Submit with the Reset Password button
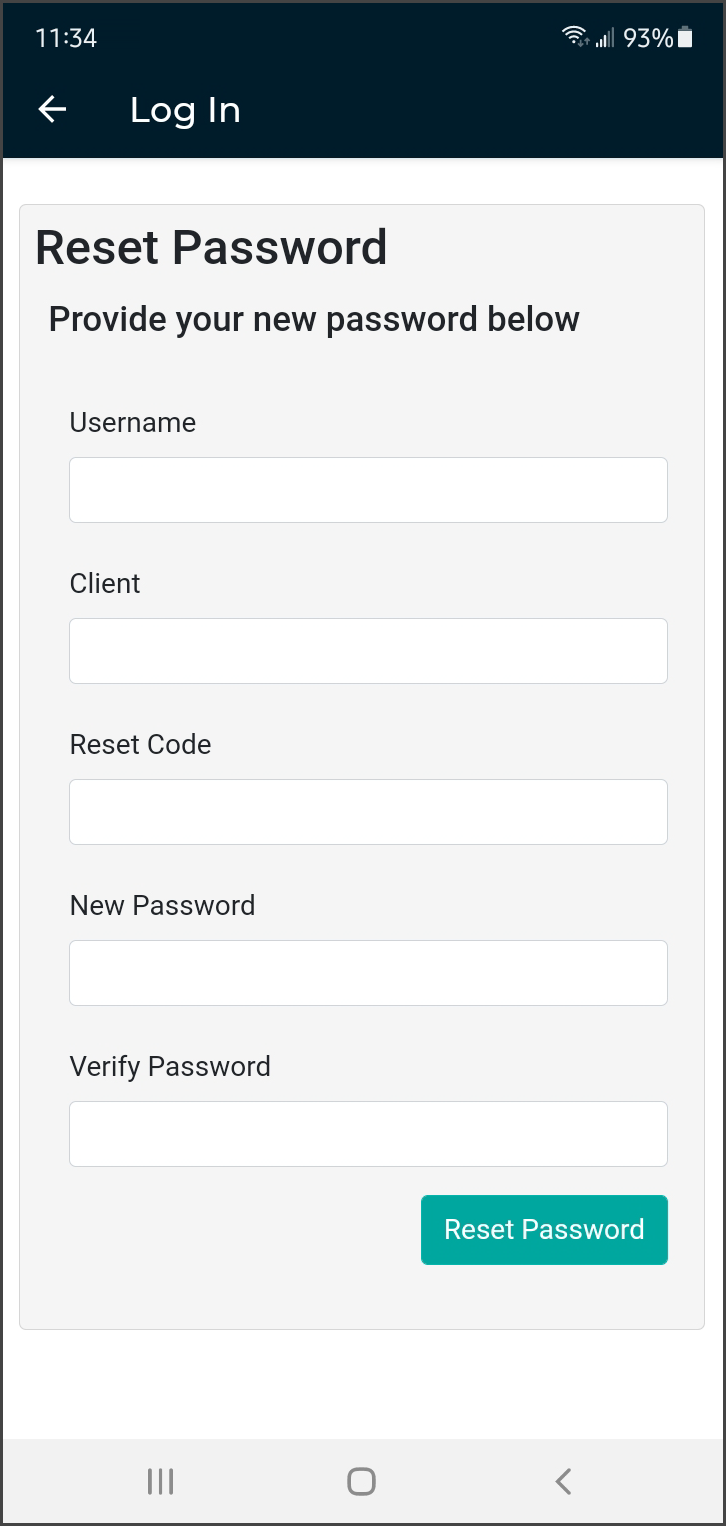726x1526 pixels. [544, 1230]
